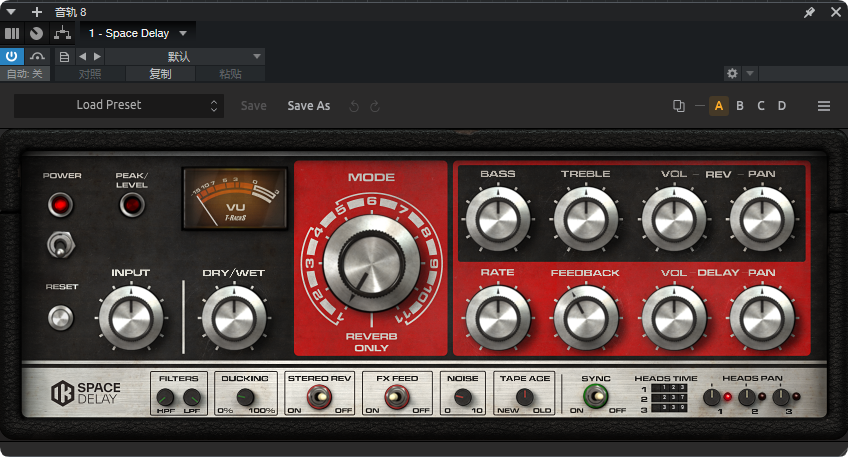Click the TREBLE knob

pyautogui.click(x=586, y=219)
